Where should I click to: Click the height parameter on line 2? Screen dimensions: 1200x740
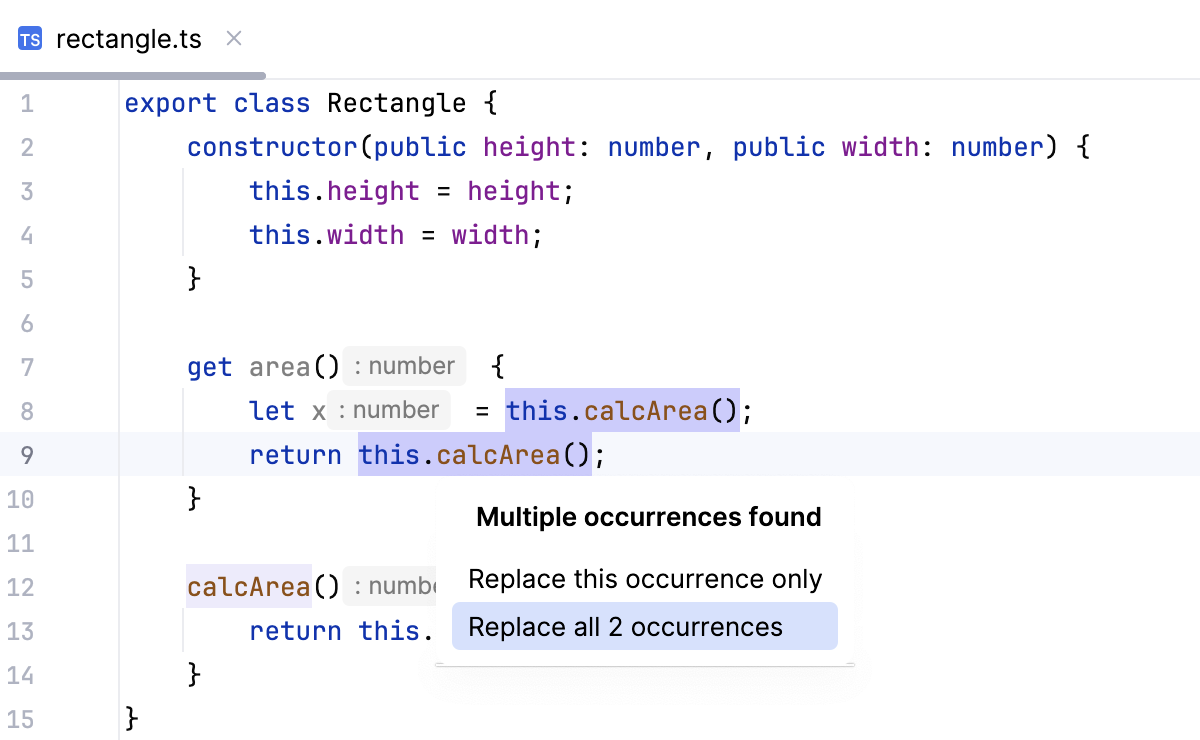tap(528, 147)
